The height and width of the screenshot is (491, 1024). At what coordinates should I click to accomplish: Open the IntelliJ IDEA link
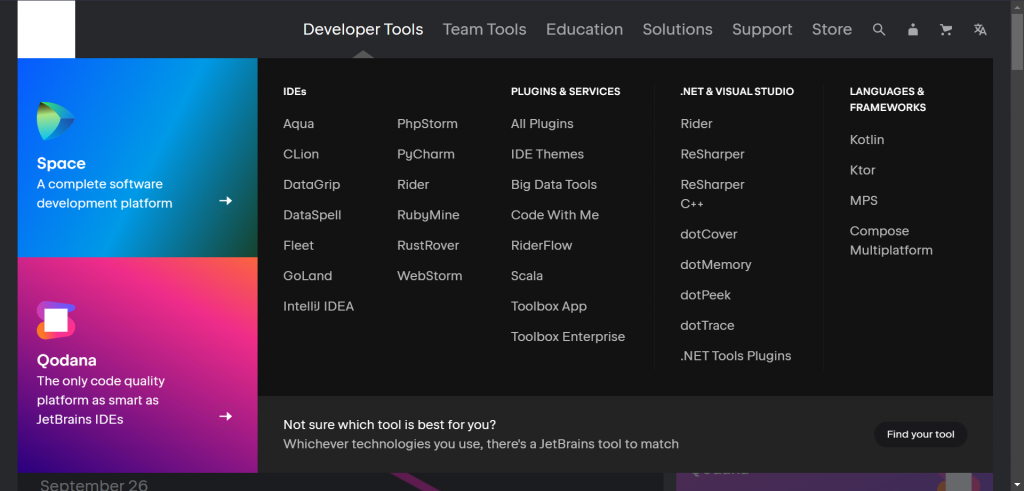click(318, 306)
